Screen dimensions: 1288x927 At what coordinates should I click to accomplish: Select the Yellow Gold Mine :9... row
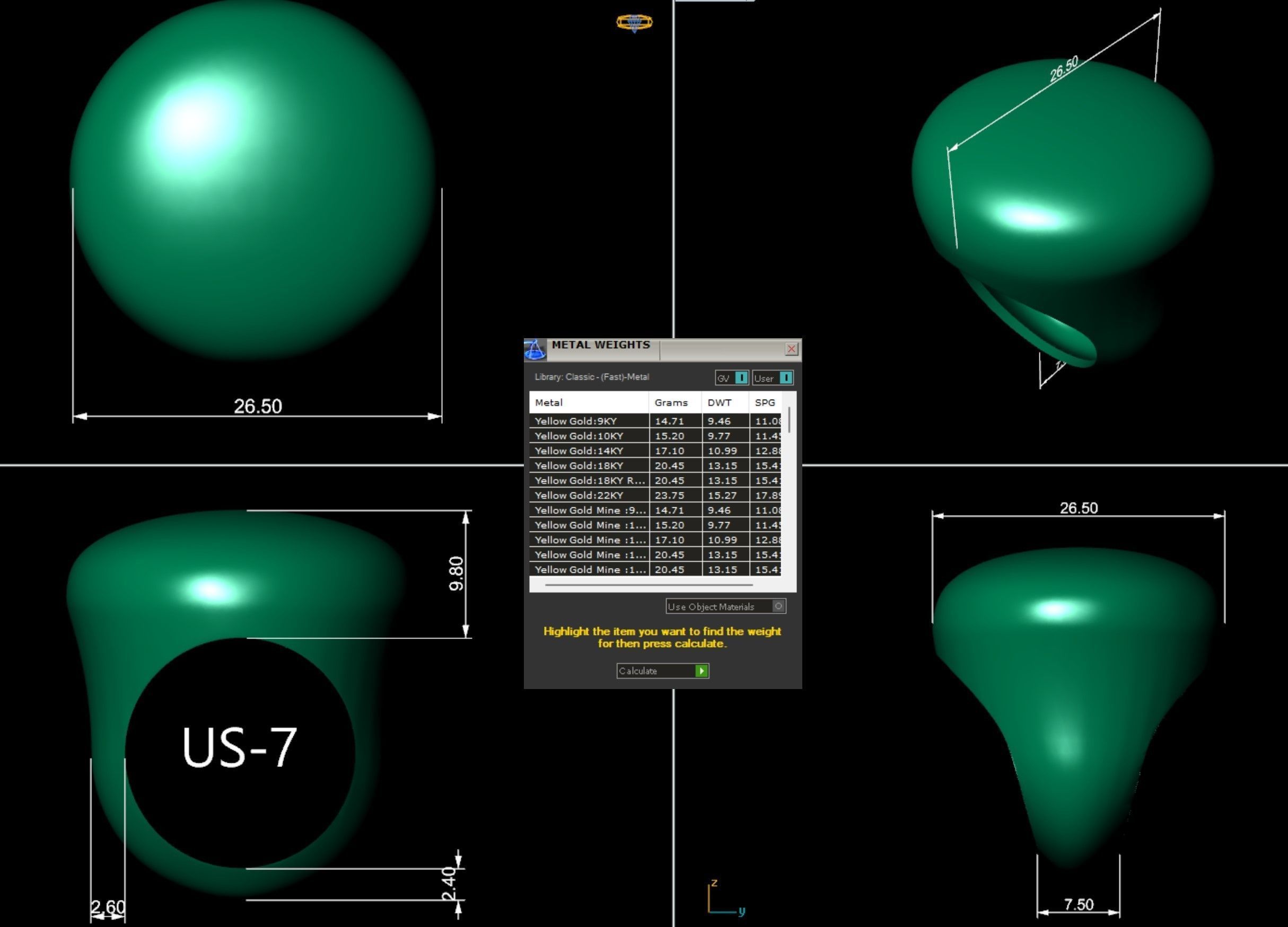click(655, 510)
